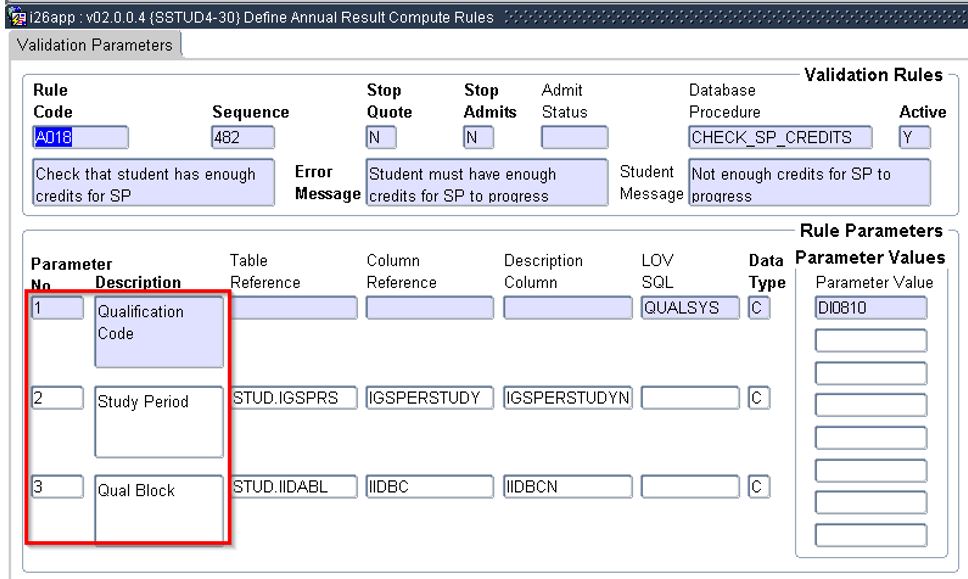Click the Stop Admits field

478,137
